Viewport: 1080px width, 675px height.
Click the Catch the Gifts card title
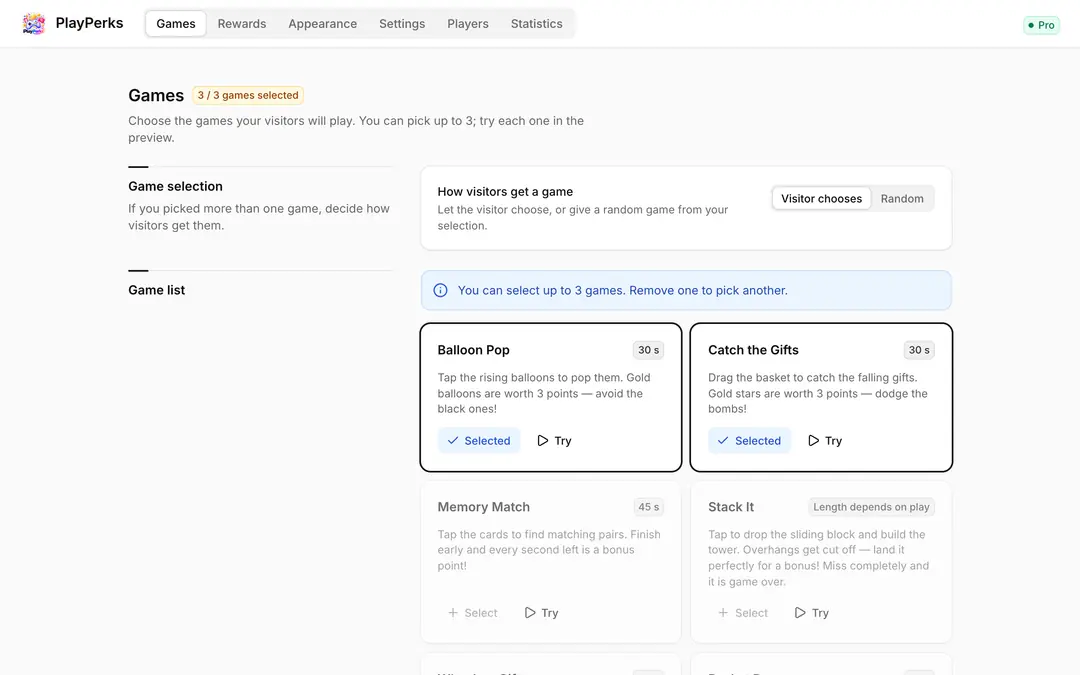tap(753, 350)
